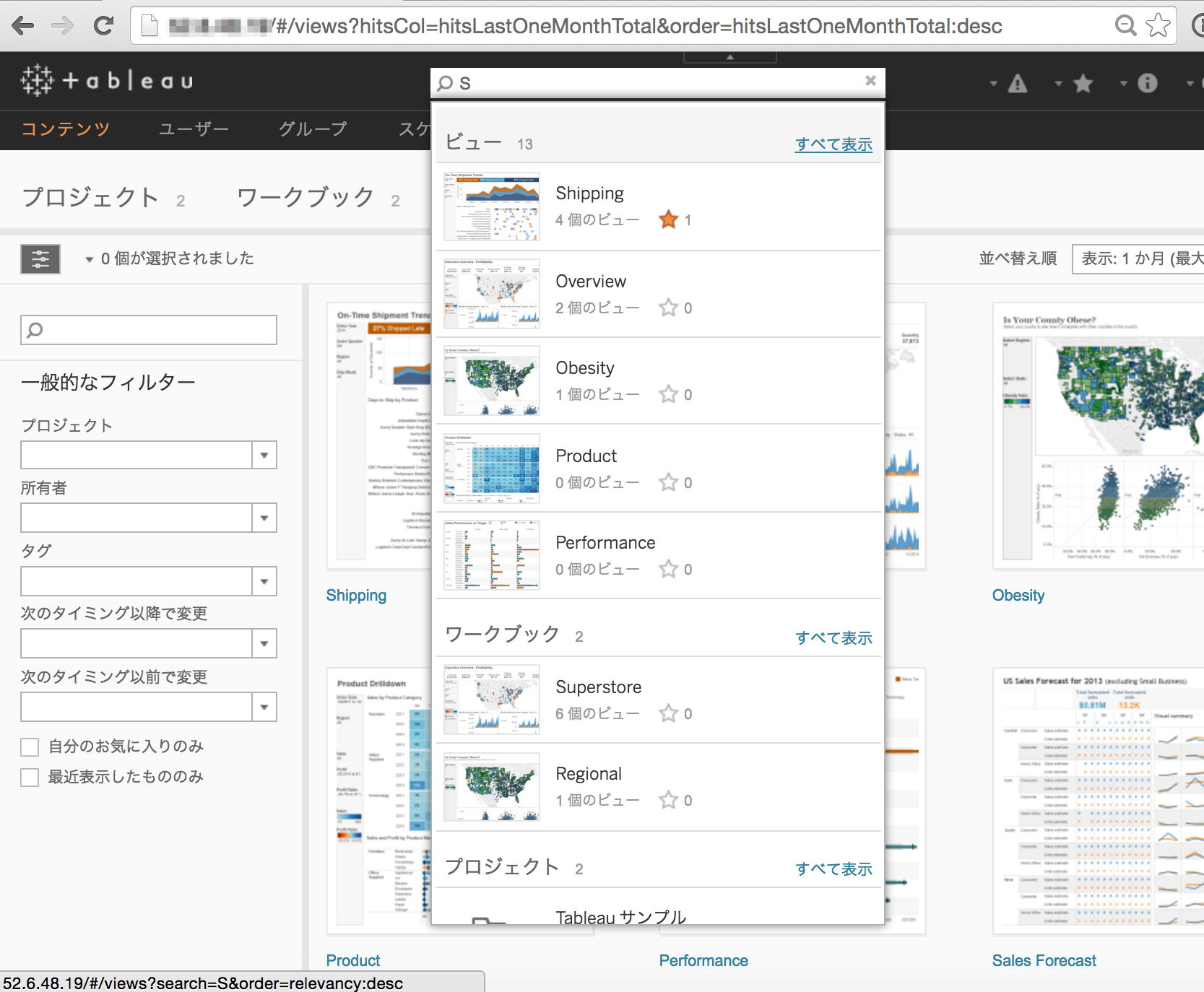
Task: Click the favorites star icon in top bar
Action: (1083, 83)
